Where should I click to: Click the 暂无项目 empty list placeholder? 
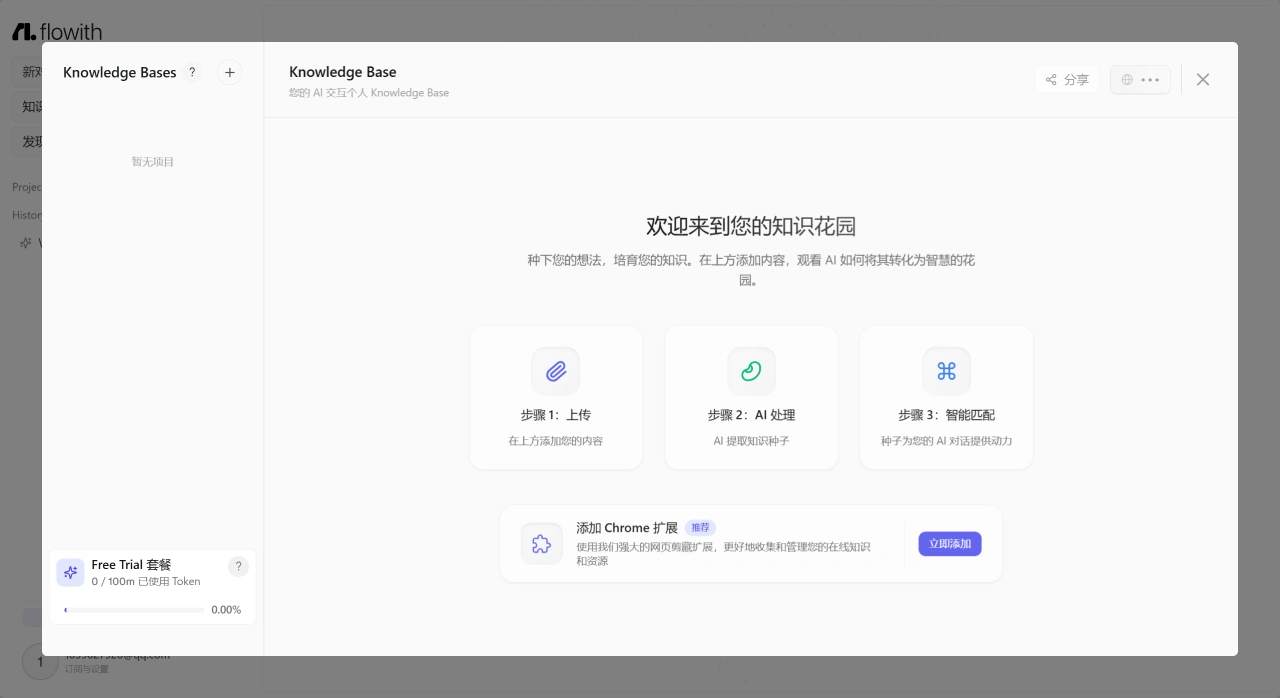click(153, 162)
